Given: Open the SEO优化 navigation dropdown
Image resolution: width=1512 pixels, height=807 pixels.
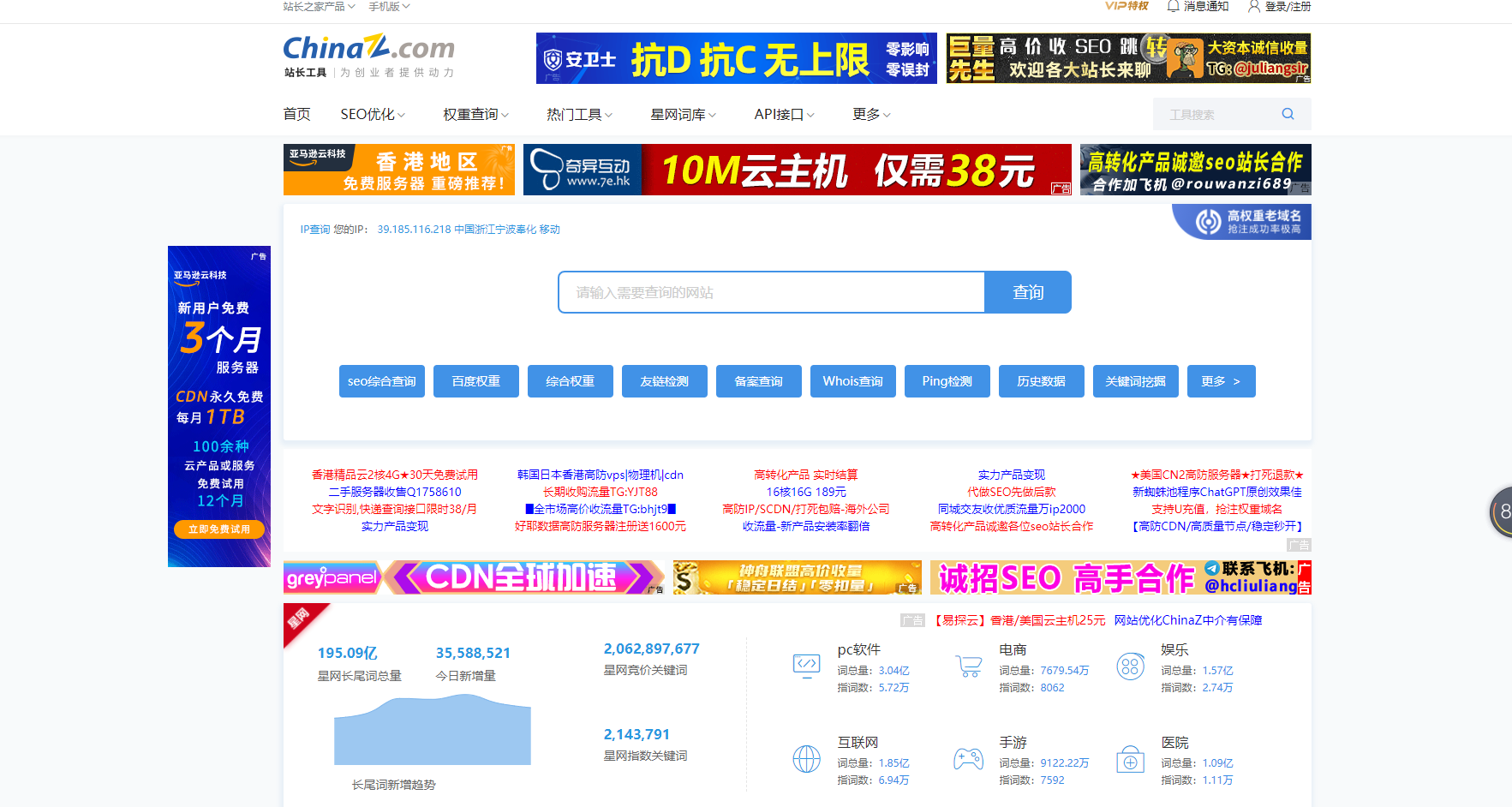Looking at the screenshot, I should pyautogui.click(x=373, y=114).
